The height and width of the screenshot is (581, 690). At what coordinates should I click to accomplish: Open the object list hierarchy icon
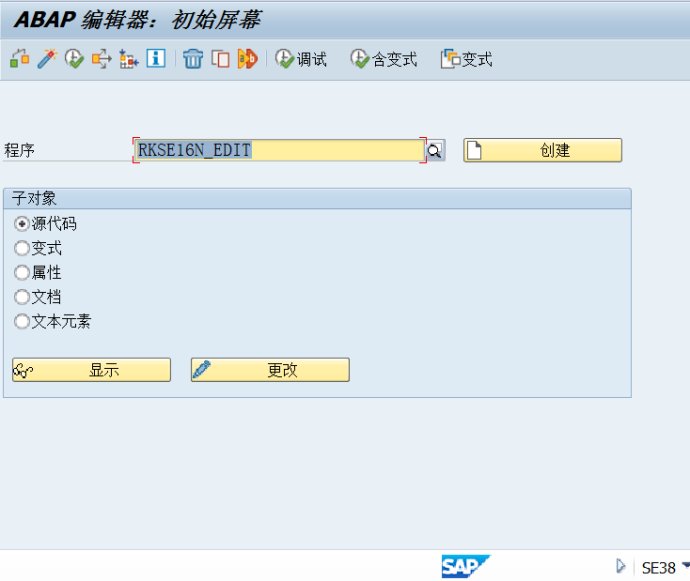pos(128,59)
